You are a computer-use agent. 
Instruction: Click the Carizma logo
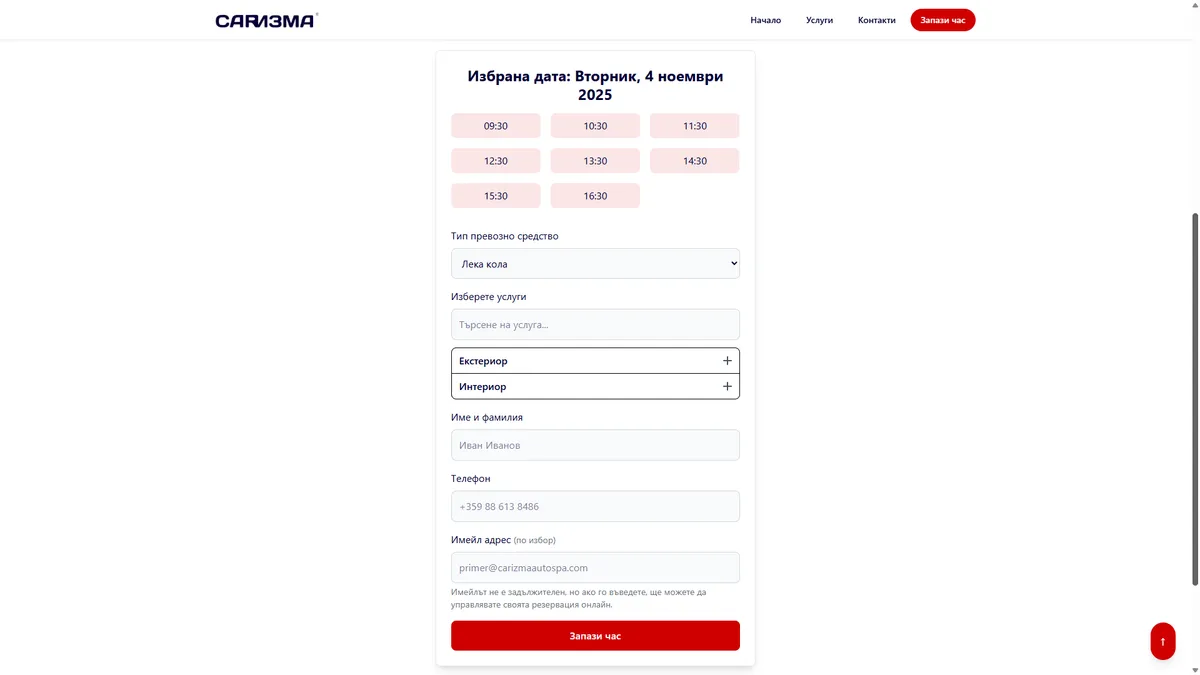point(266,20)
